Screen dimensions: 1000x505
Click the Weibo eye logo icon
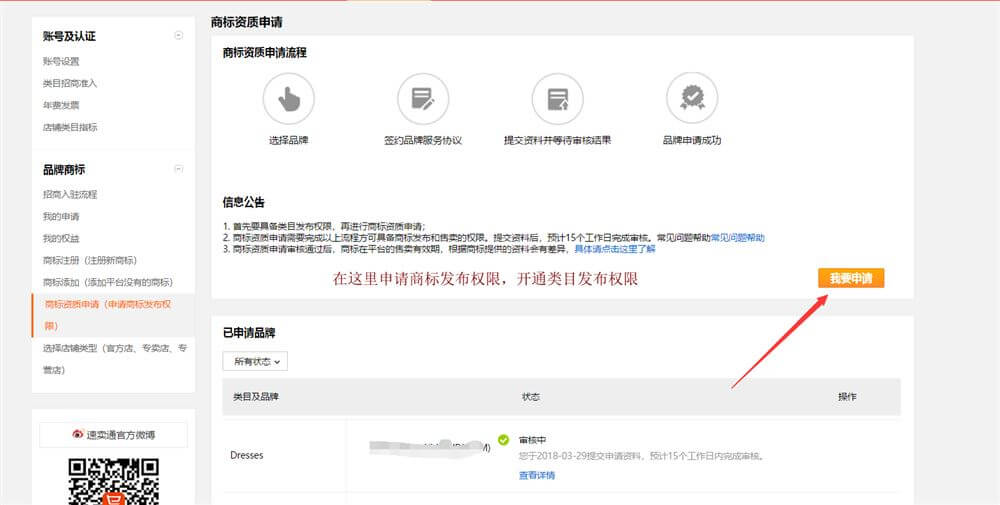pyautogui.click(x=78, y=434)
